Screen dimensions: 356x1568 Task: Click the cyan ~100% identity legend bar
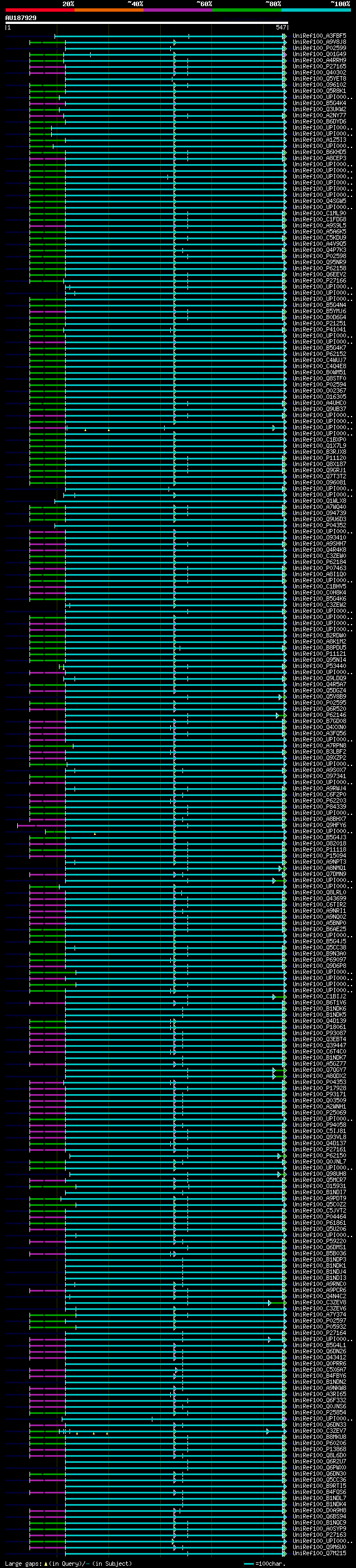316,11
